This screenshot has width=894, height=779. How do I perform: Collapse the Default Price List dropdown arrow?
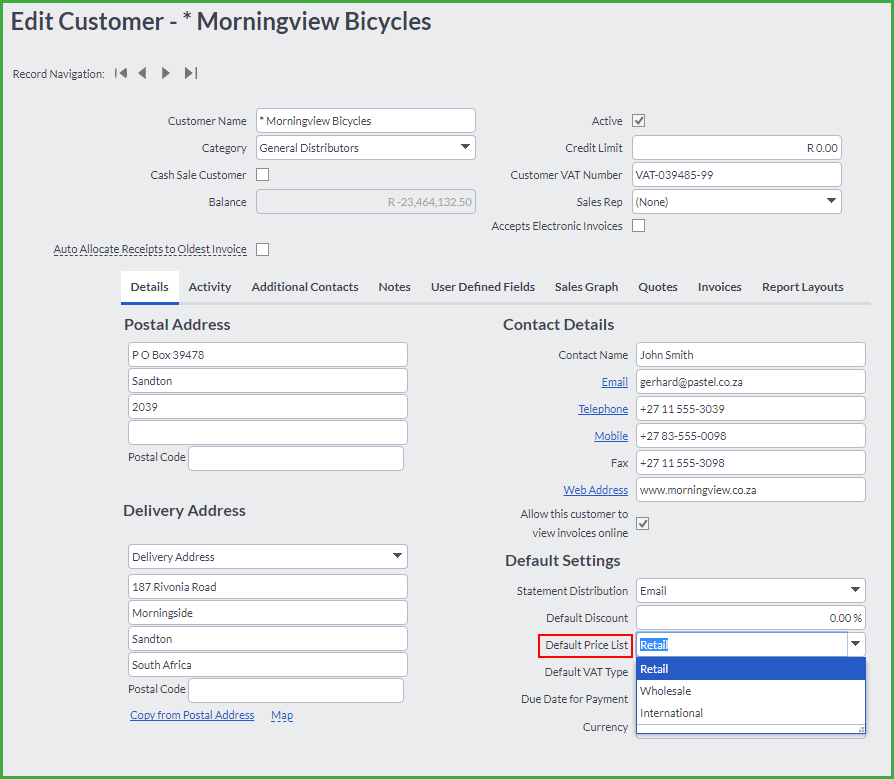click(x=856, y=644)
